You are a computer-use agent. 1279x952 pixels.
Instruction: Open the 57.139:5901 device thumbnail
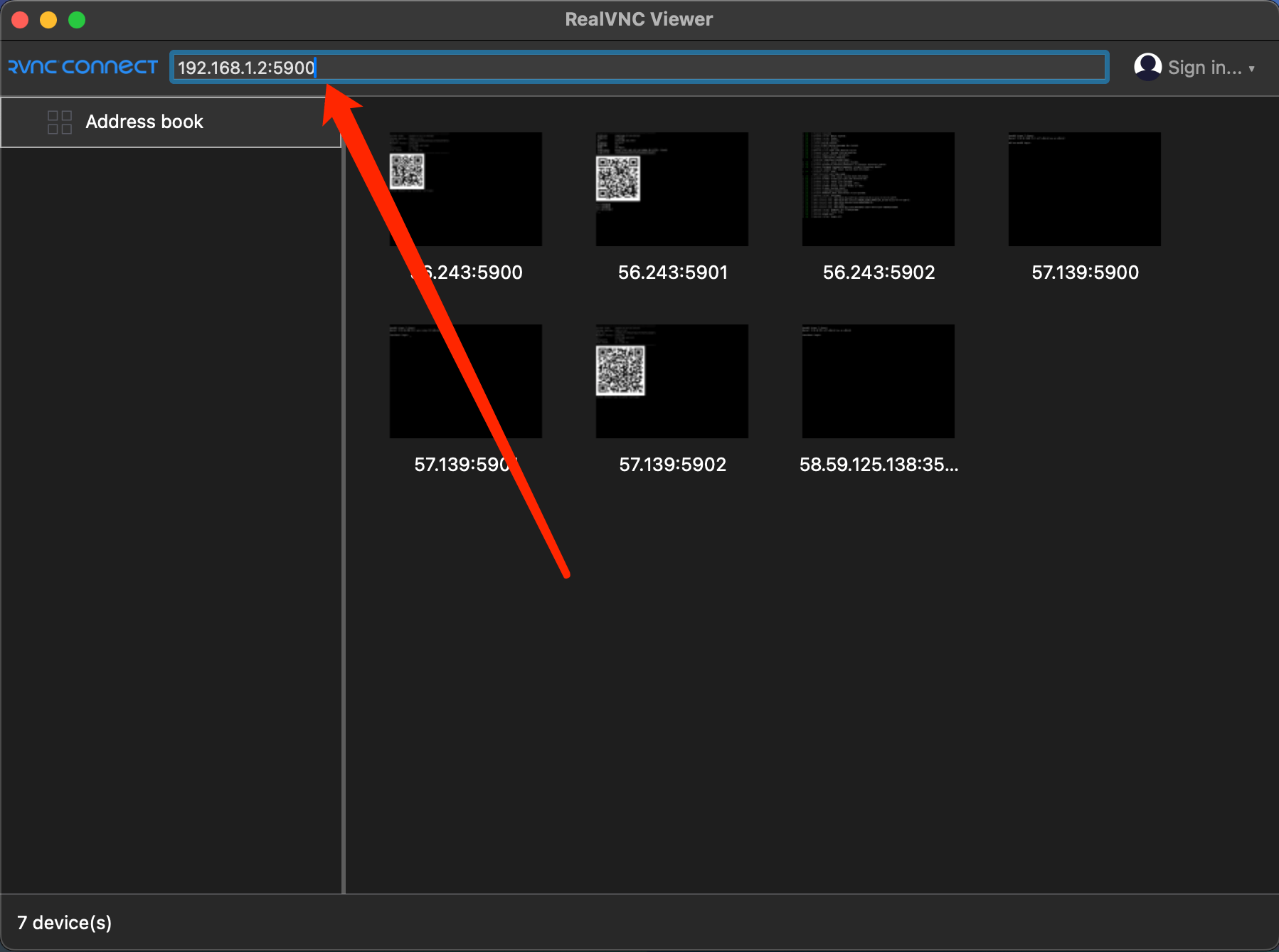click(466, 381)
